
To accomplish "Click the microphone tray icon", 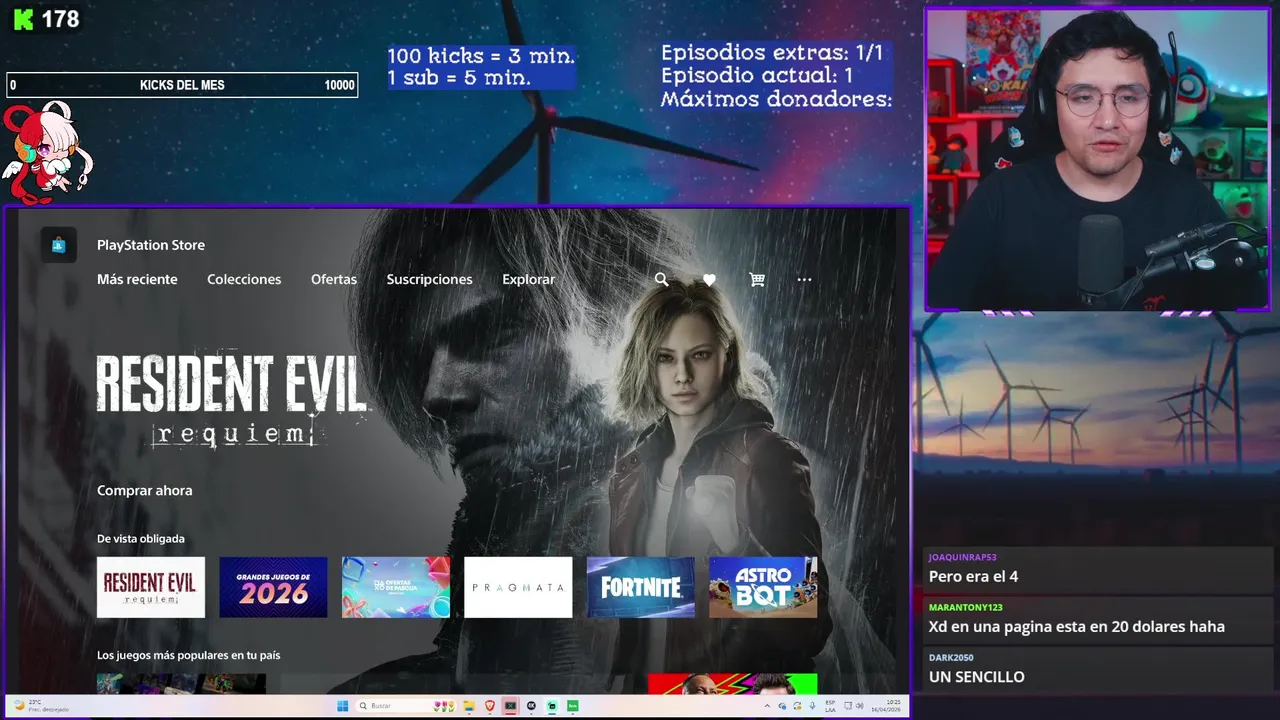I will tap(812, 706).
